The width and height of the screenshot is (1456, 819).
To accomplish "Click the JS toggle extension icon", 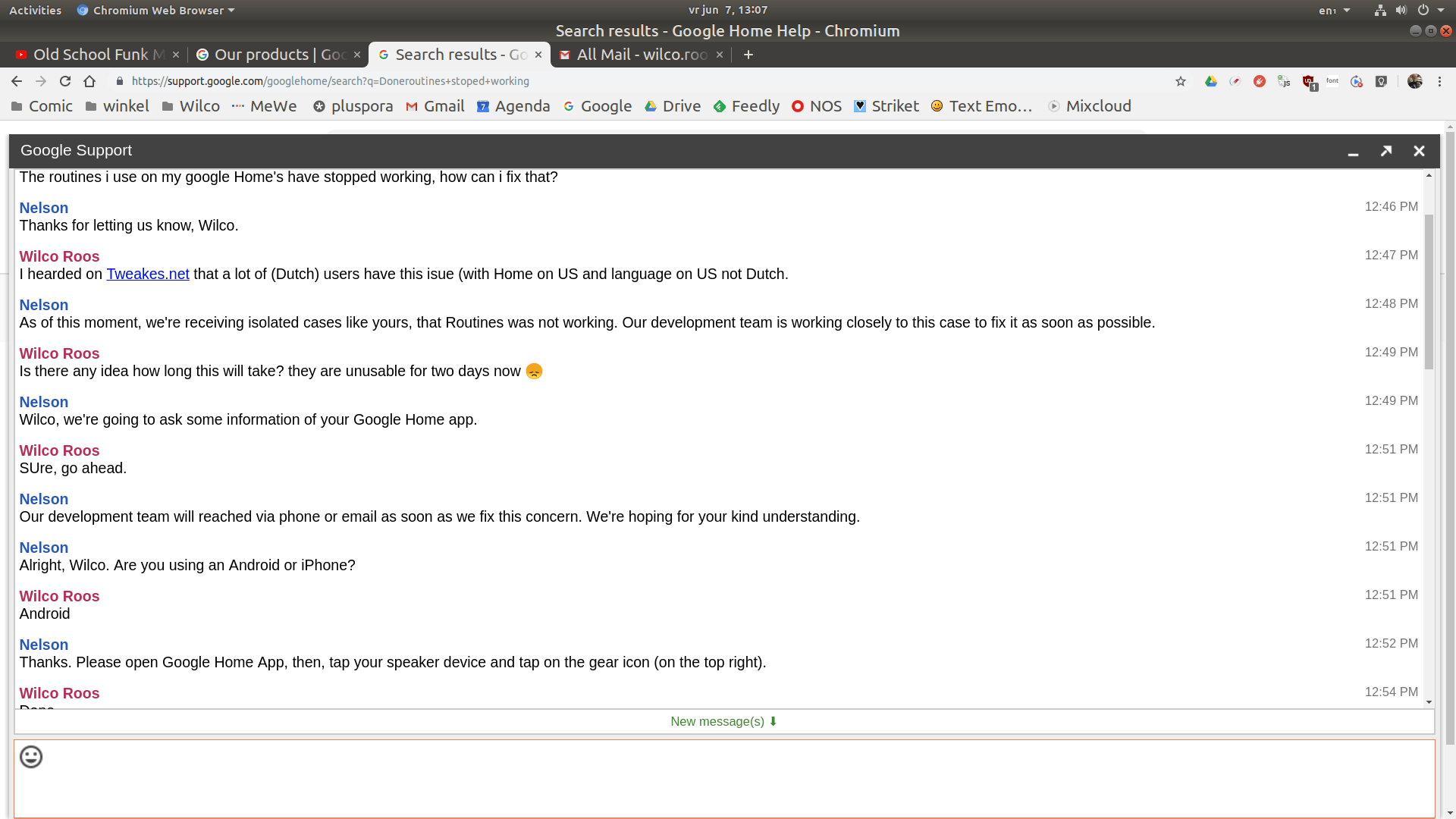I will [x=1284, y=81].
